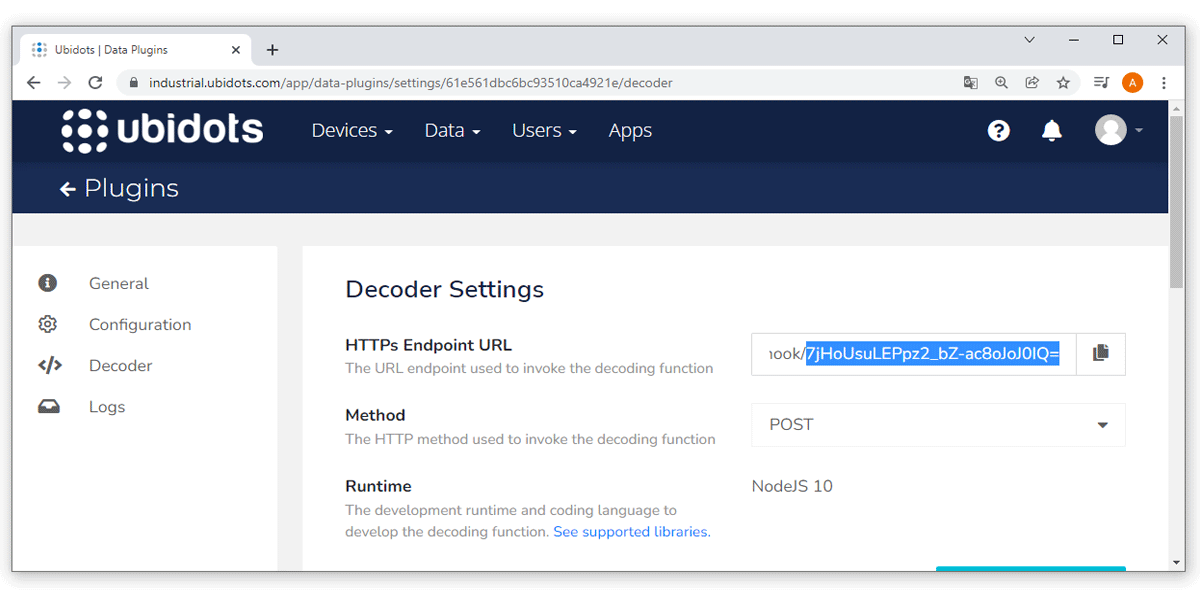Viewport: 1200px width, 600px height.
Task: Reload the page with the refresh icon
Action: point(95,83)
